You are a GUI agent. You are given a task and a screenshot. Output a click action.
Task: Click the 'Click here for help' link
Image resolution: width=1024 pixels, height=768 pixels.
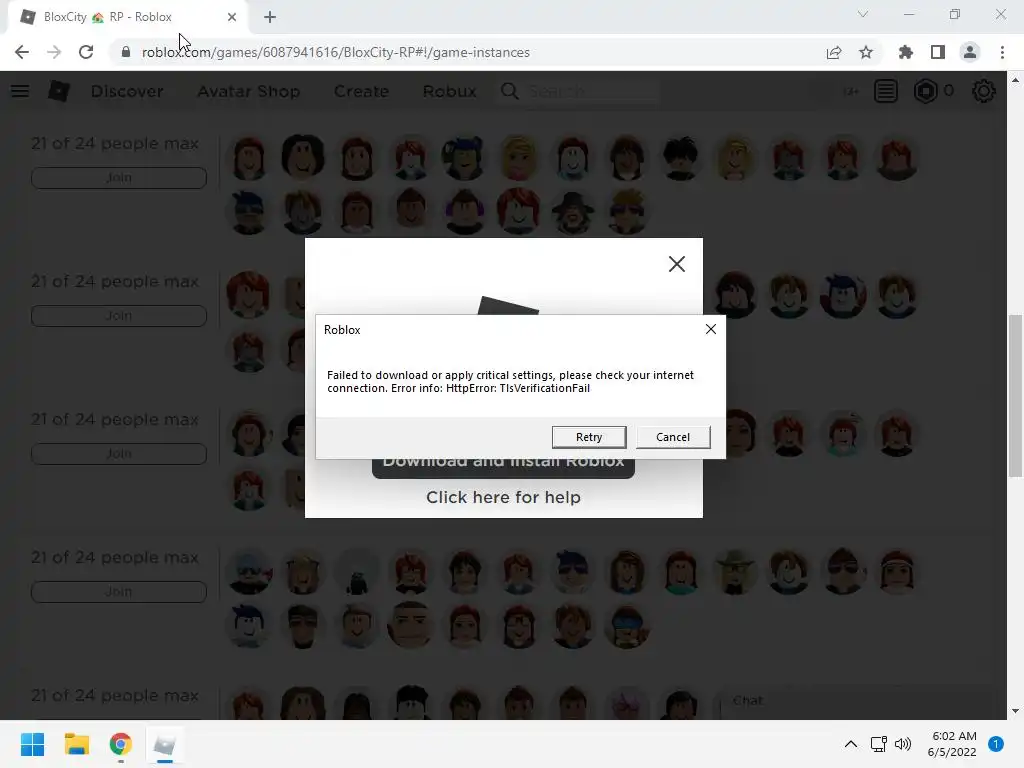[x=504, y=497]
